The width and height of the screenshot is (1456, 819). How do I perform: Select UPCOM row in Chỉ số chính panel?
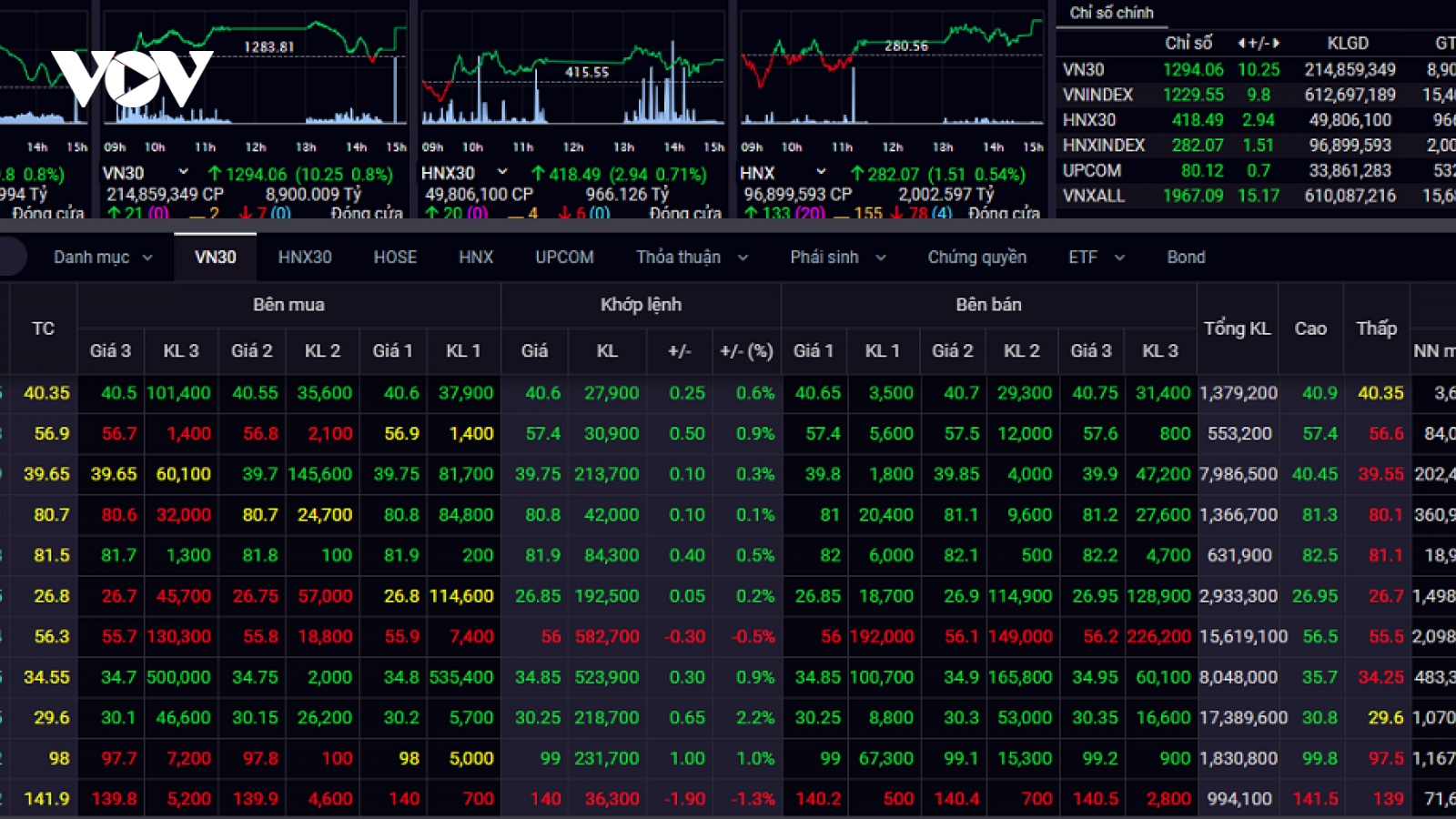tap(1256, 170)
